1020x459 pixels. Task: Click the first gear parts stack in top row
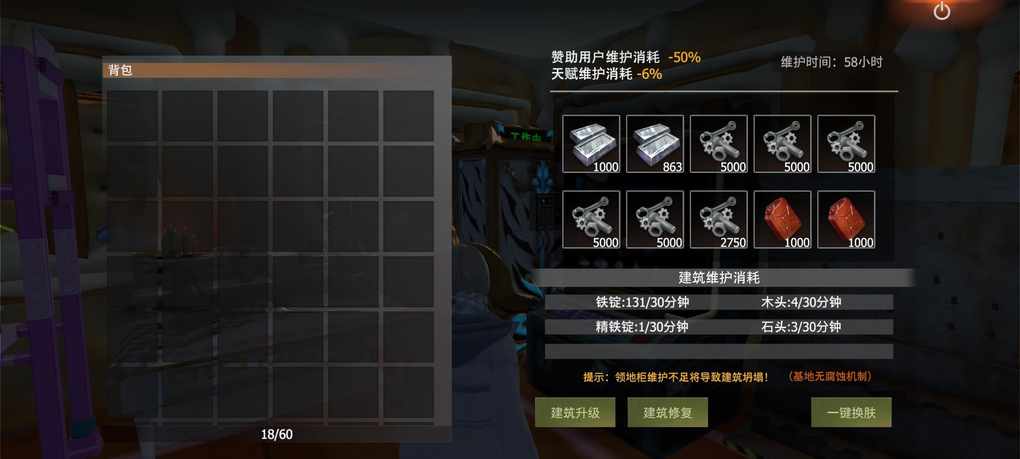click(x=718, y=144)
